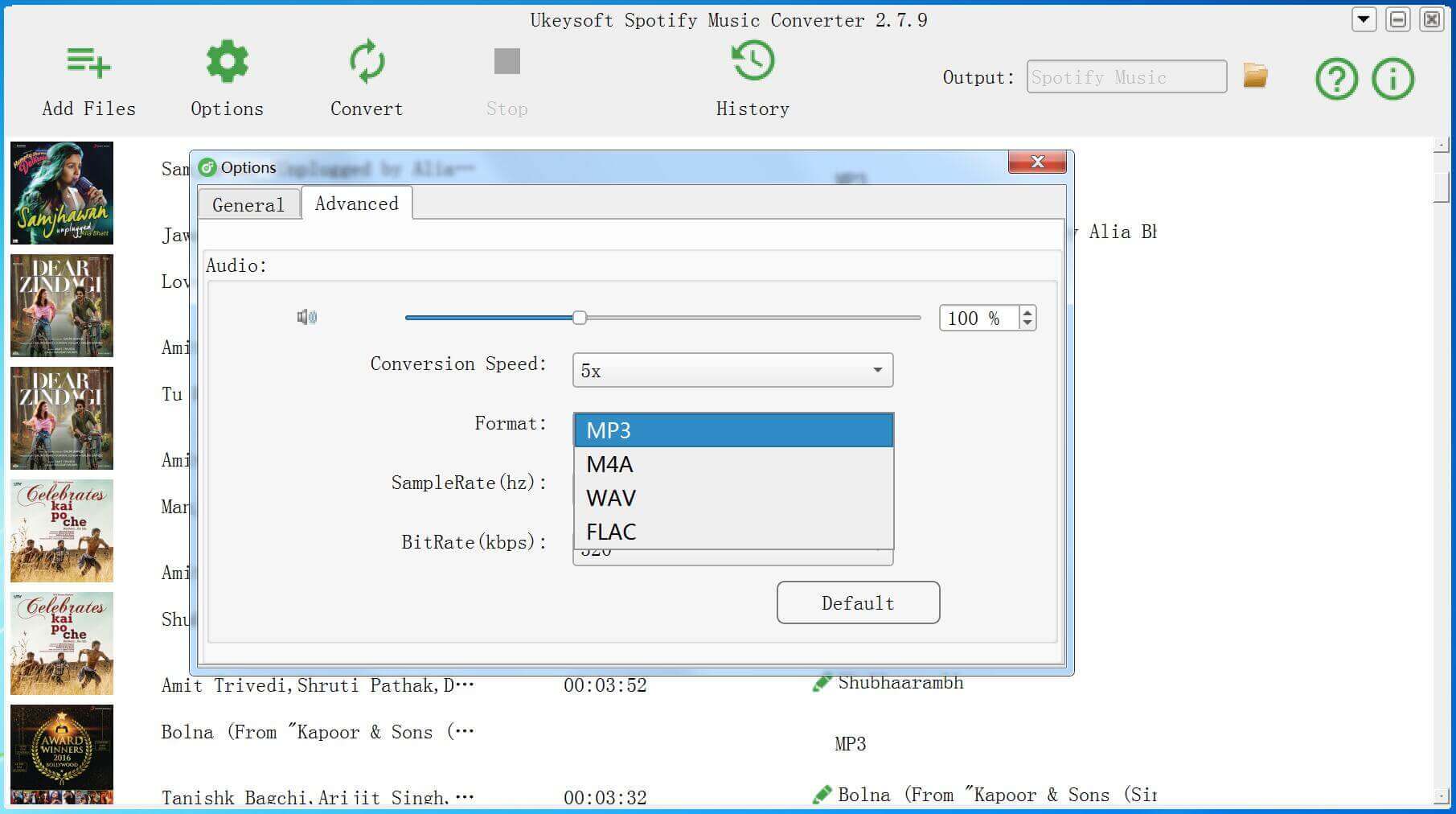Click the list scrollbar up arrow

[1442, 145]
